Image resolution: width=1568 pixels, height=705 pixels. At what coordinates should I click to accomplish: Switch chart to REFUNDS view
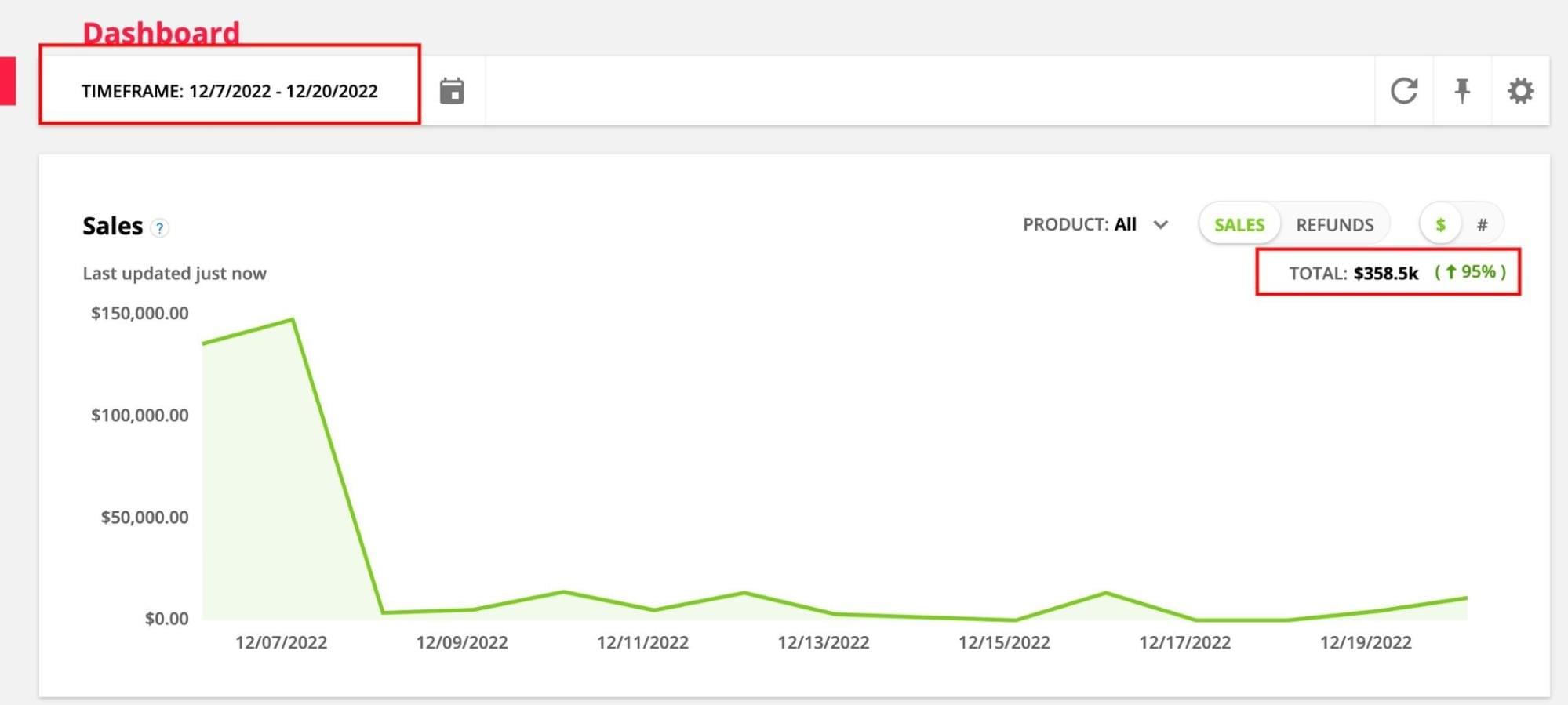point(1334,225)
